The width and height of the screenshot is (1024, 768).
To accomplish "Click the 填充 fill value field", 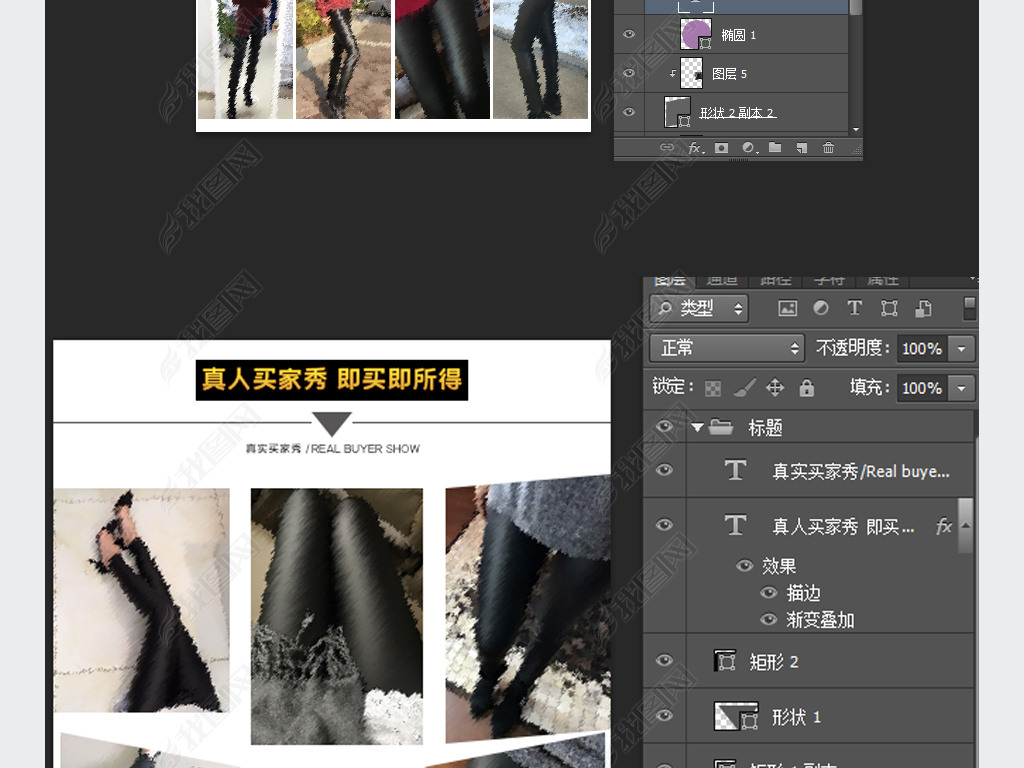I will [x=921, y=388].
